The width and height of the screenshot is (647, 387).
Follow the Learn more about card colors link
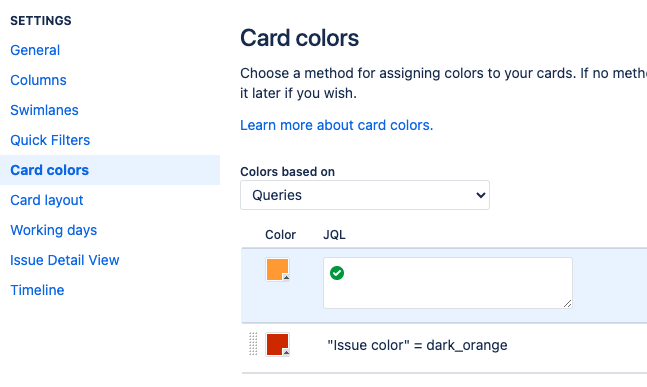[337, 125]
